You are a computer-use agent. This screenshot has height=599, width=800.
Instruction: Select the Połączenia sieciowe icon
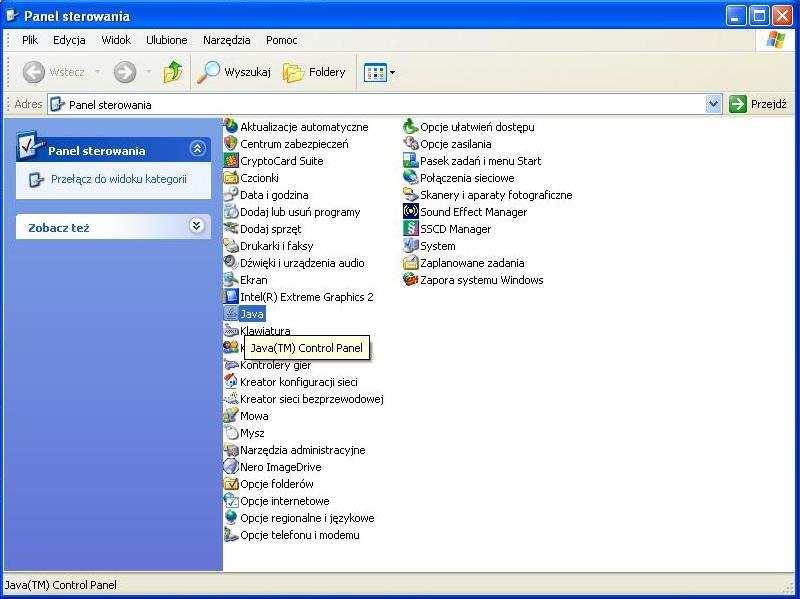[x=411, y=178]
